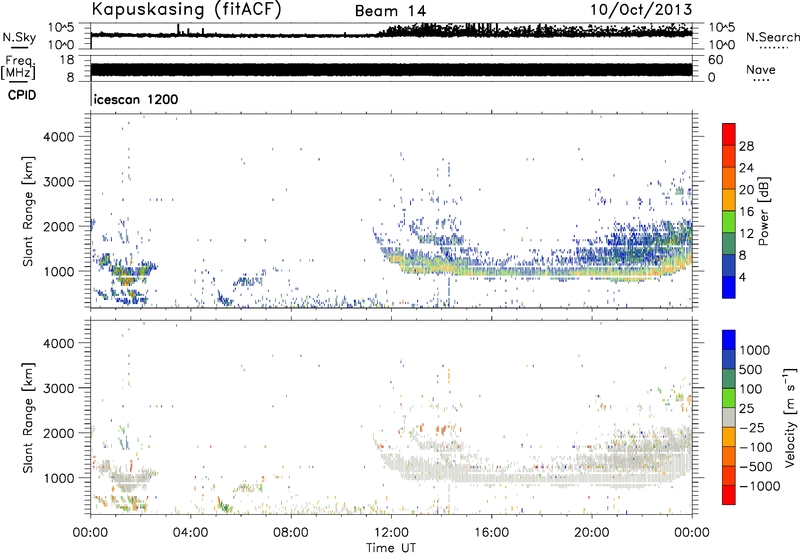The image size is (800, 554).
Task: Click the '1000' tick on the velocity colorbar
Action: [x=754, y=350]
